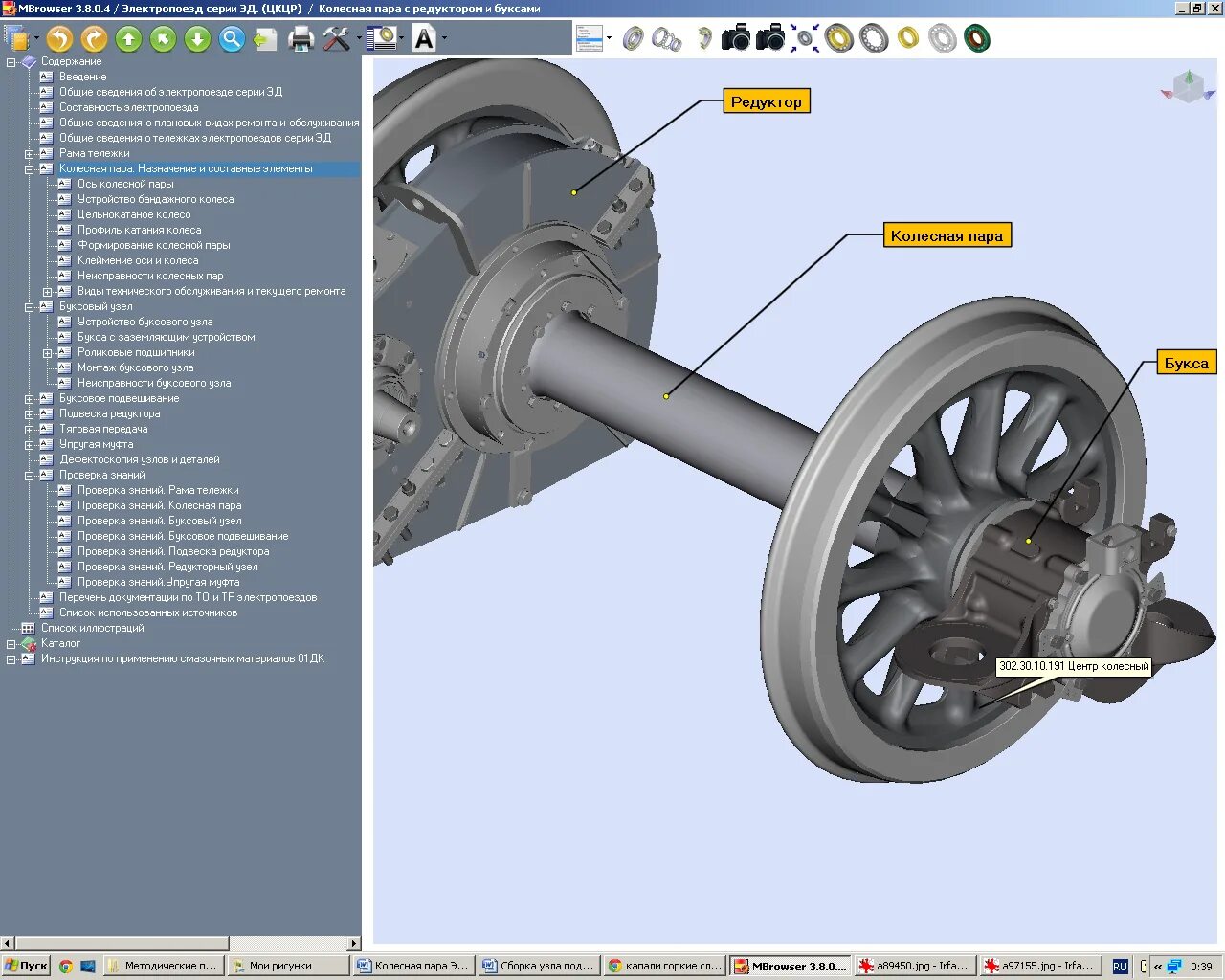Expand the Подвеска редуктора node
The width and height of the screenshot is (1225, 980).
tap(30, 414)
